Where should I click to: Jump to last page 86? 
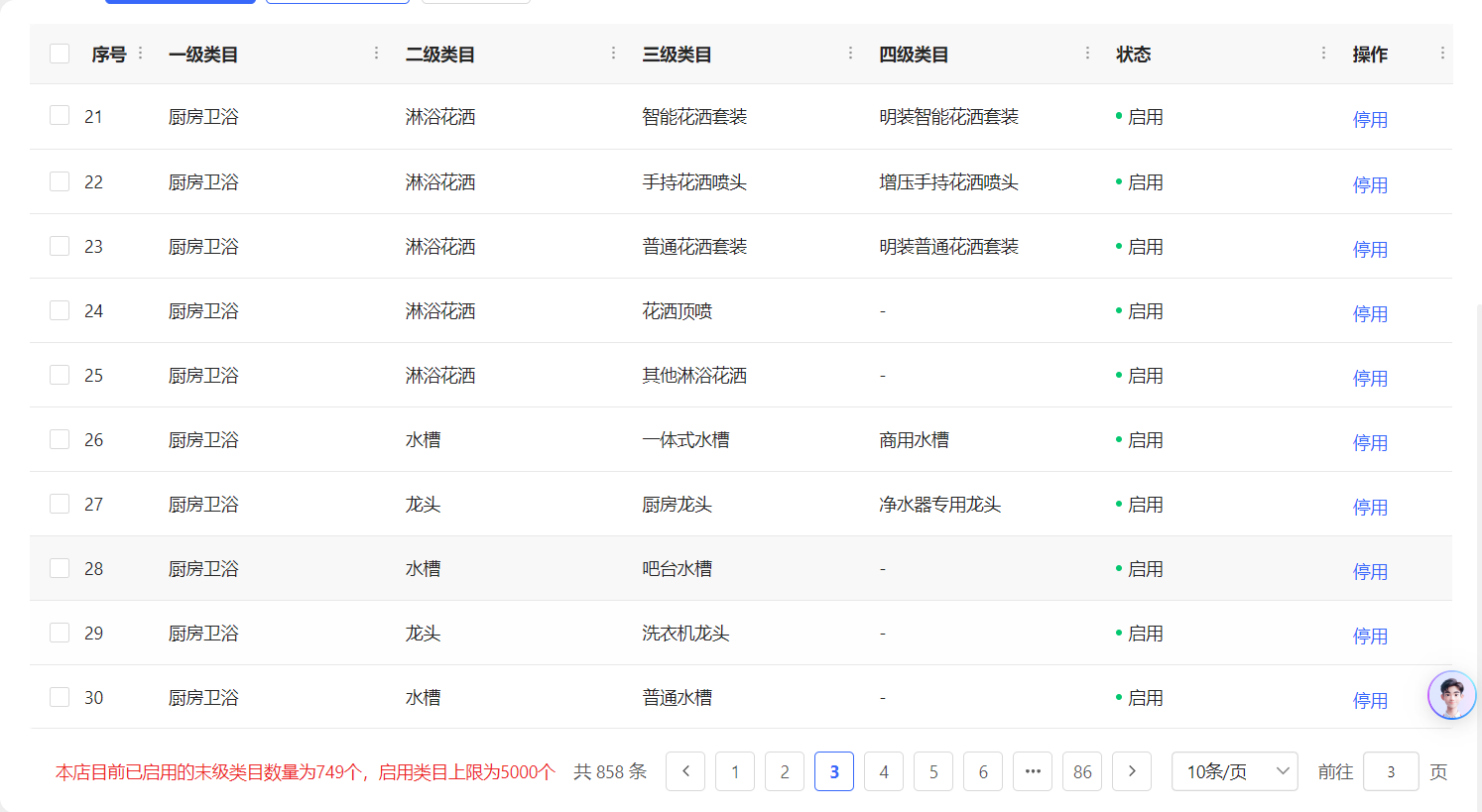(x=1082, y=771)
